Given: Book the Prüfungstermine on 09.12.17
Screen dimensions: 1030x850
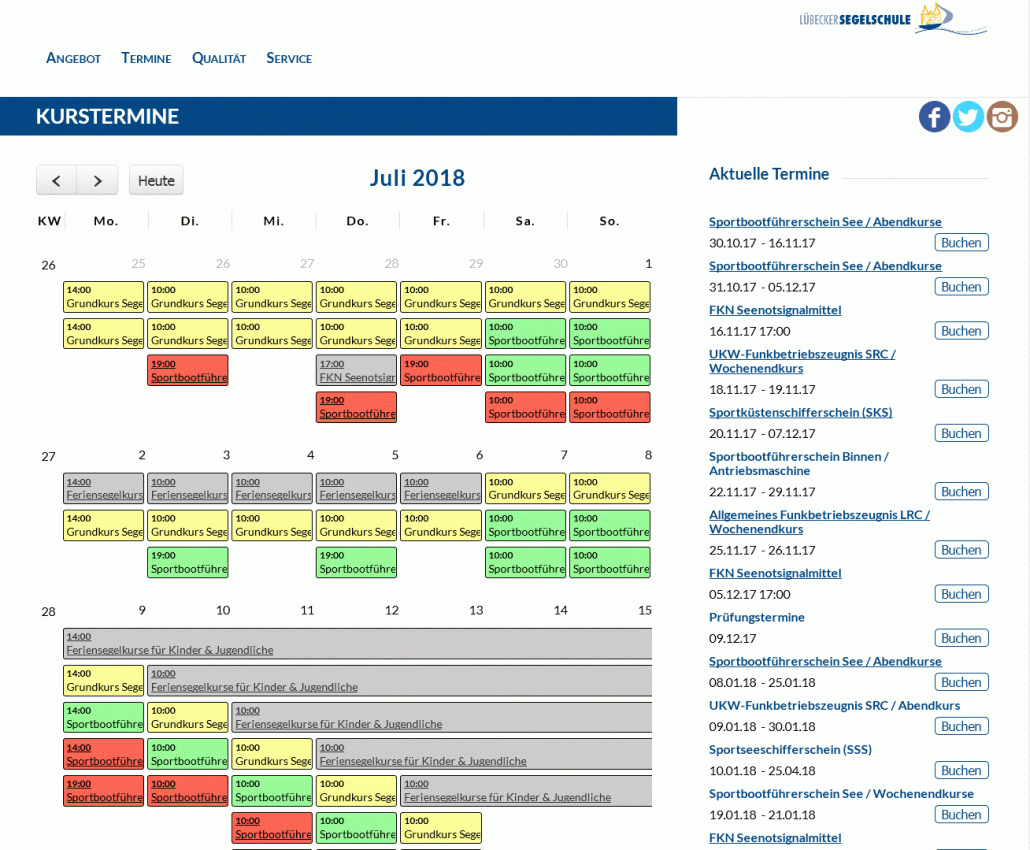Looking at the screenshot, I should pos(961,638).
